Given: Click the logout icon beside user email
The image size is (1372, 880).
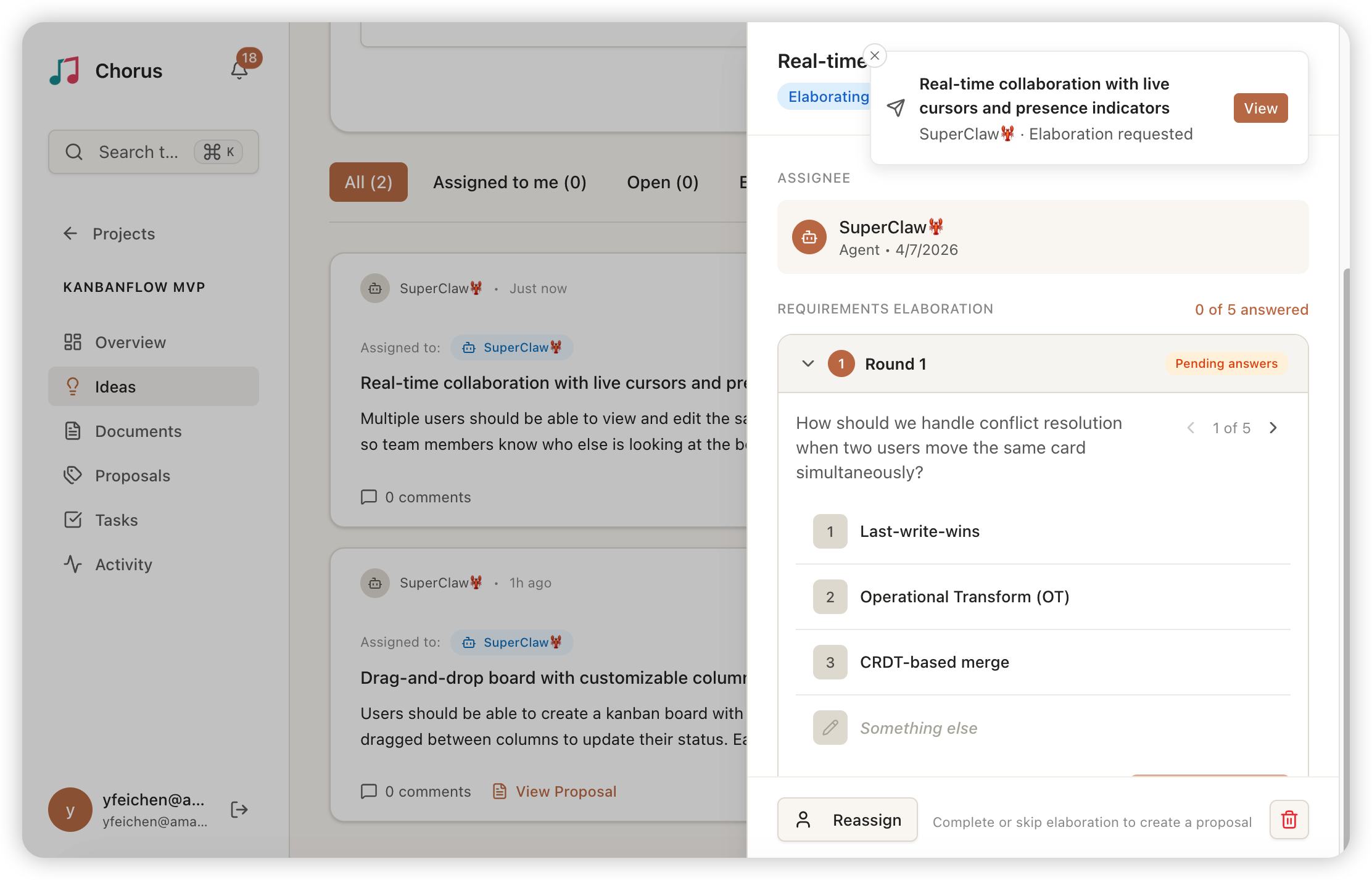Looking at the screenshot, I should point(239,810).
